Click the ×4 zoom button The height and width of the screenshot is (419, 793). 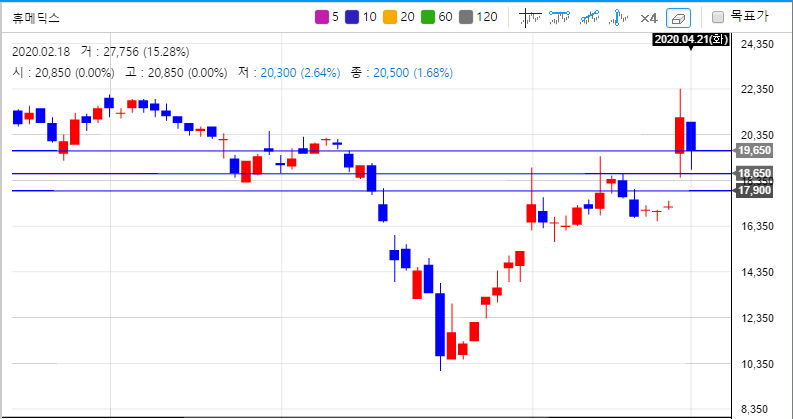click(648, 18)
